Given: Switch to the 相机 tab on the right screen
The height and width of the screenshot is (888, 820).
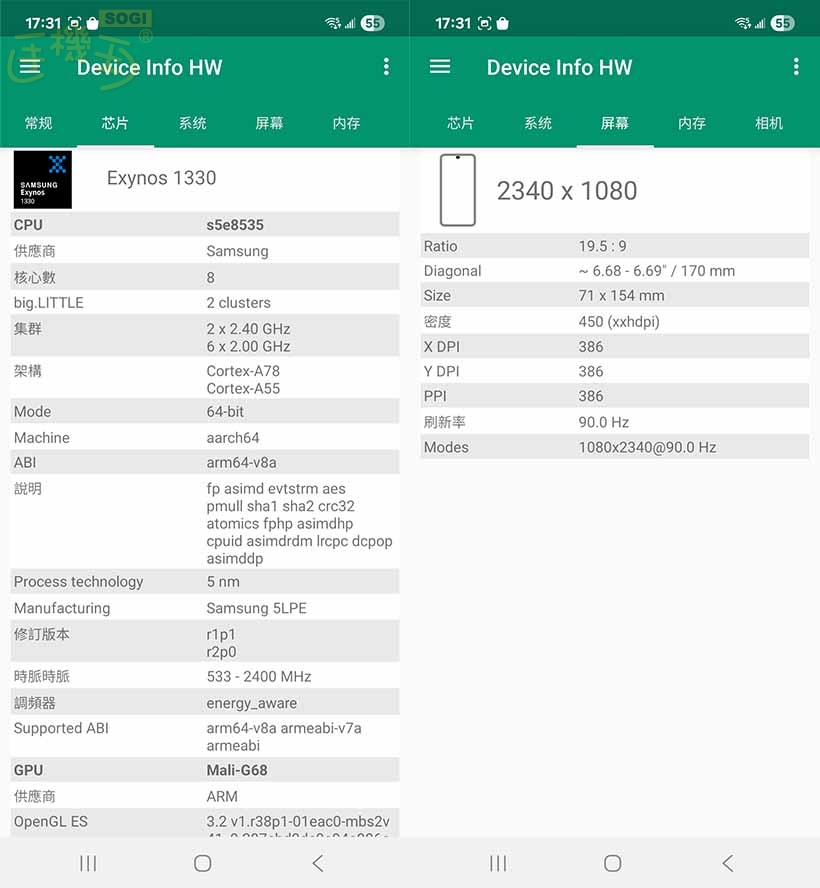Looking at the screenshot, I should (x=769, y=123).
